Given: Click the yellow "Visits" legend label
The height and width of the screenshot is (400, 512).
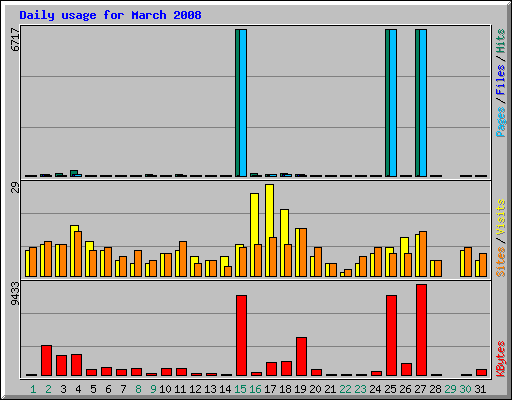Looking at the screenshot, I should pos(500,217).
